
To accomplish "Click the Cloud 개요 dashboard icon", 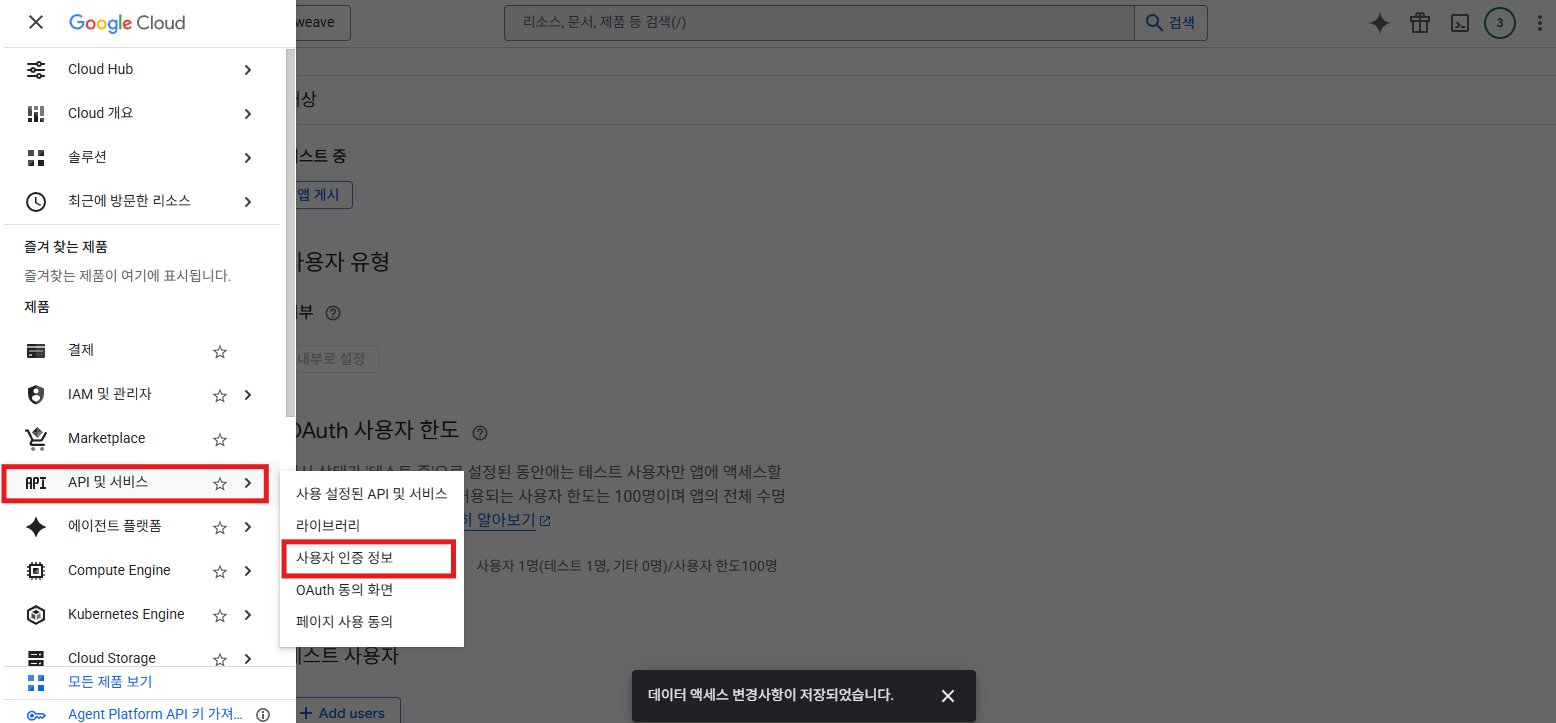I will click(36, 114).
